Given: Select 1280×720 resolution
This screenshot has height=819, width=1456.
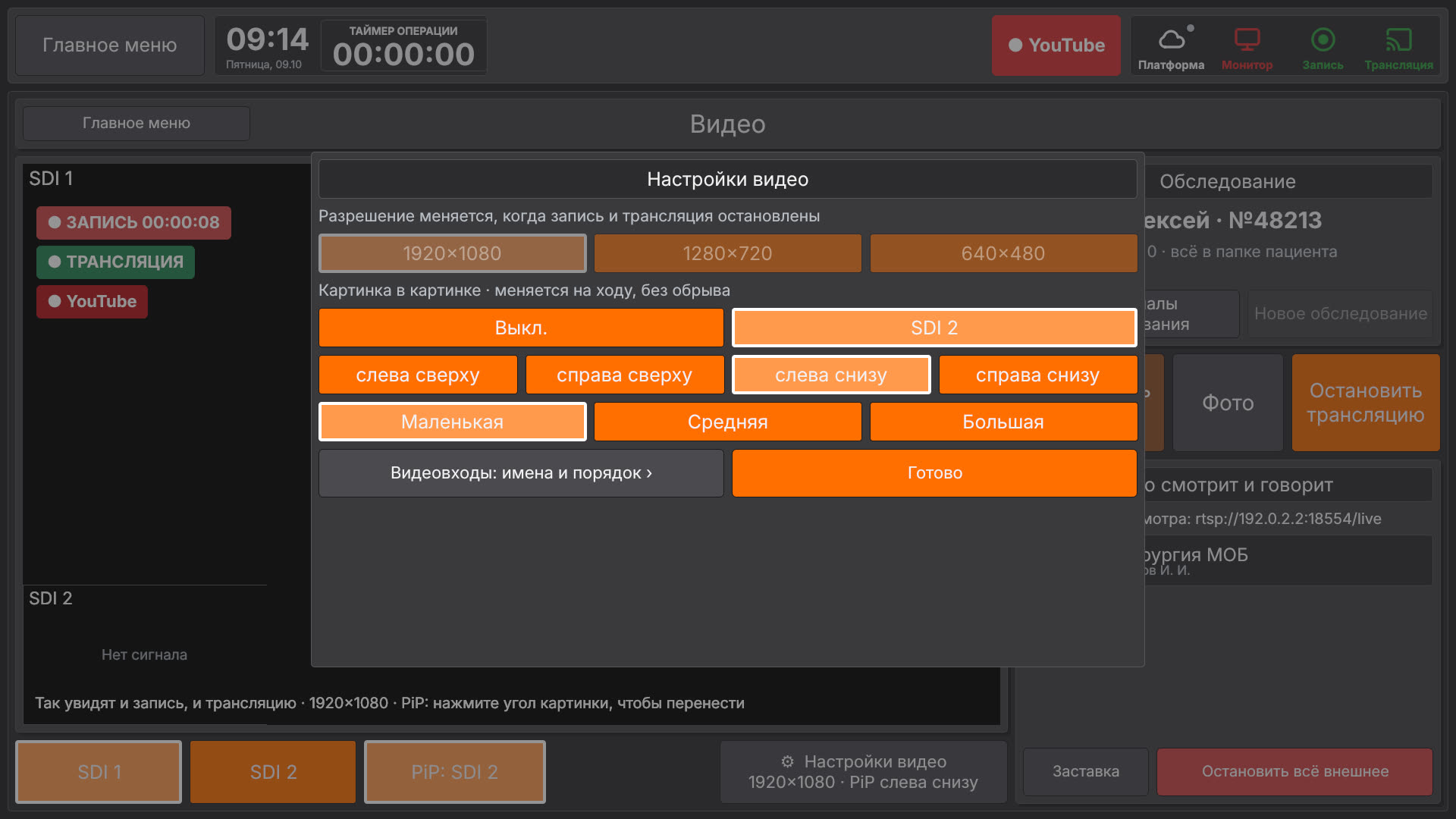Looking at the screenshot, I should [x=728, y=253].
